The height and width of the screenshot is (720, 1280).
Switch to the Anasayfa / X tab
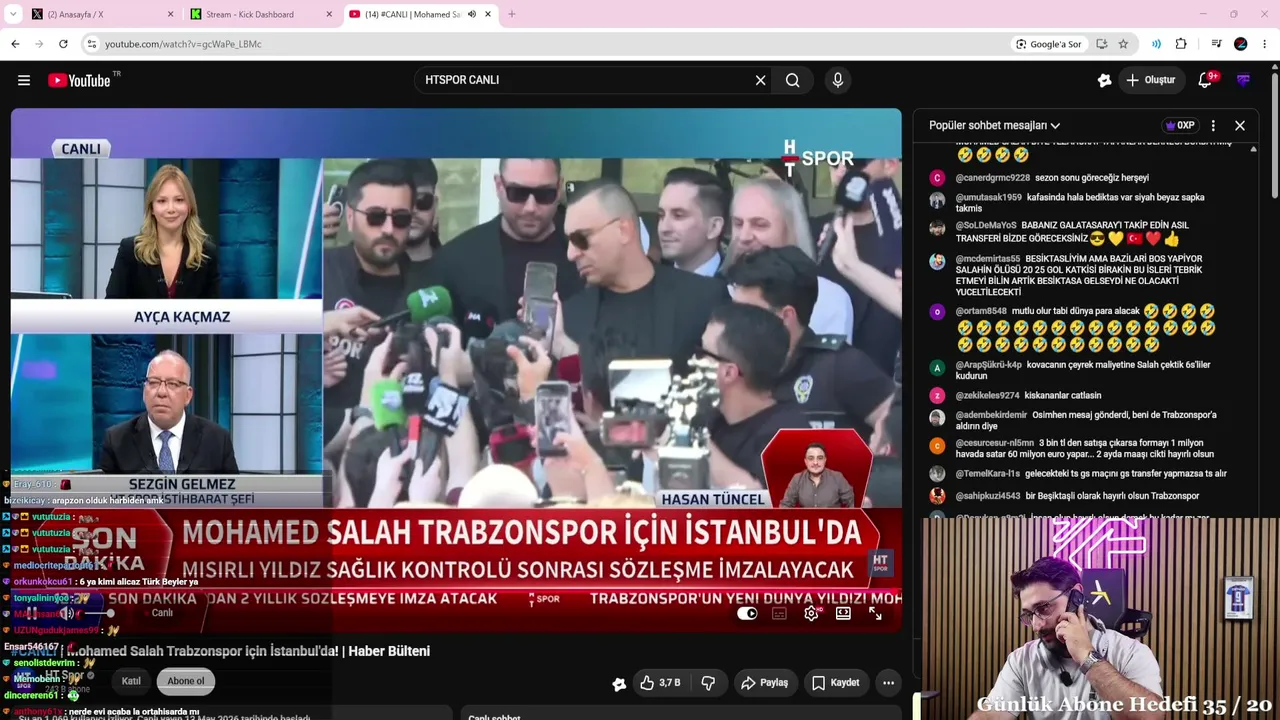[100, 14]
